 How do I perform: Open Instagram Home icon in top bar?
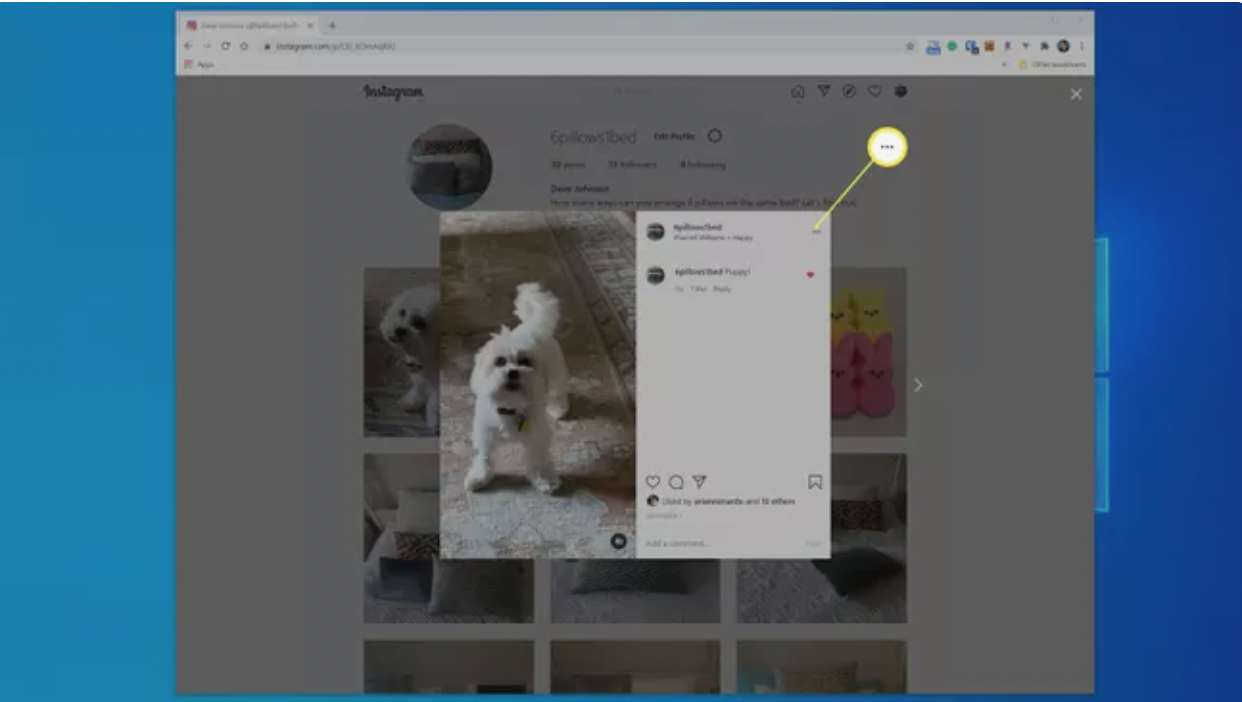pos(797,92)
